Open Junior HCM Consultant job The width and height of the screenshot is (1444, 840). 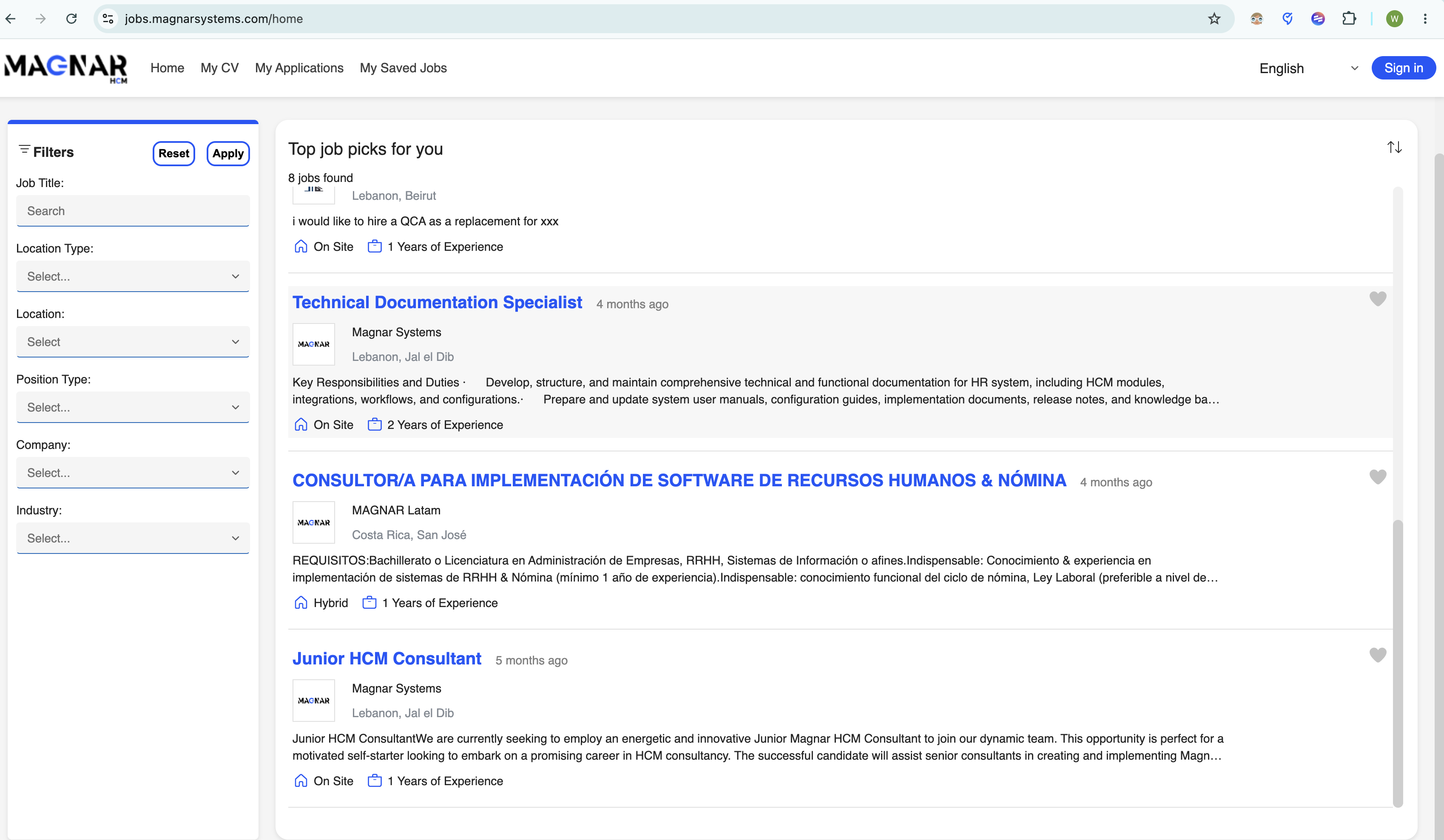387,658
